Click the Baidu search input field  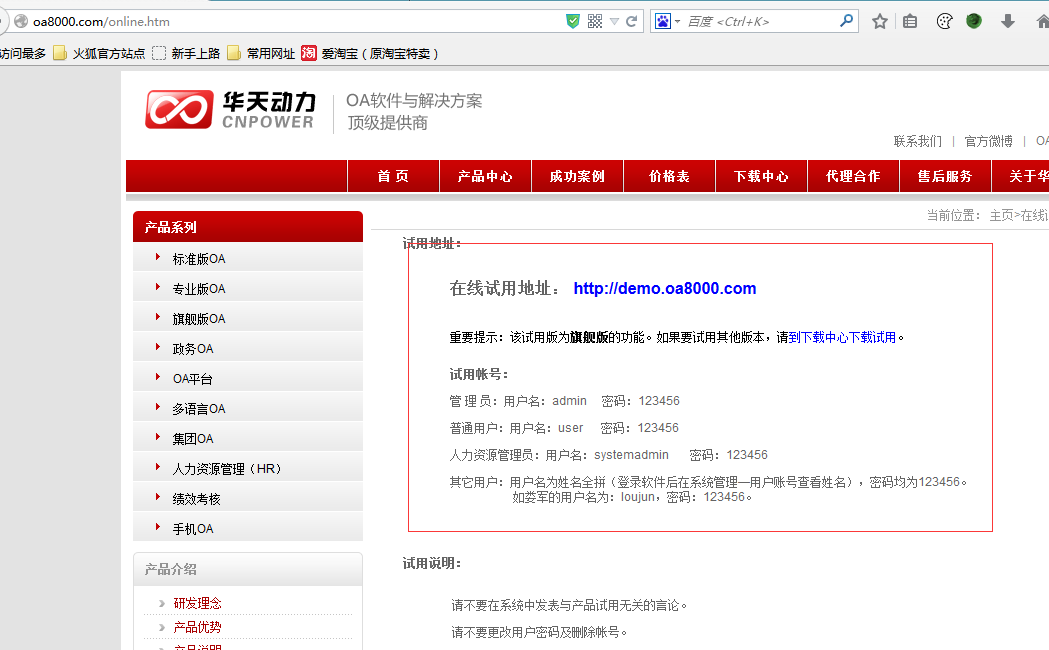[x=761, y=21]
